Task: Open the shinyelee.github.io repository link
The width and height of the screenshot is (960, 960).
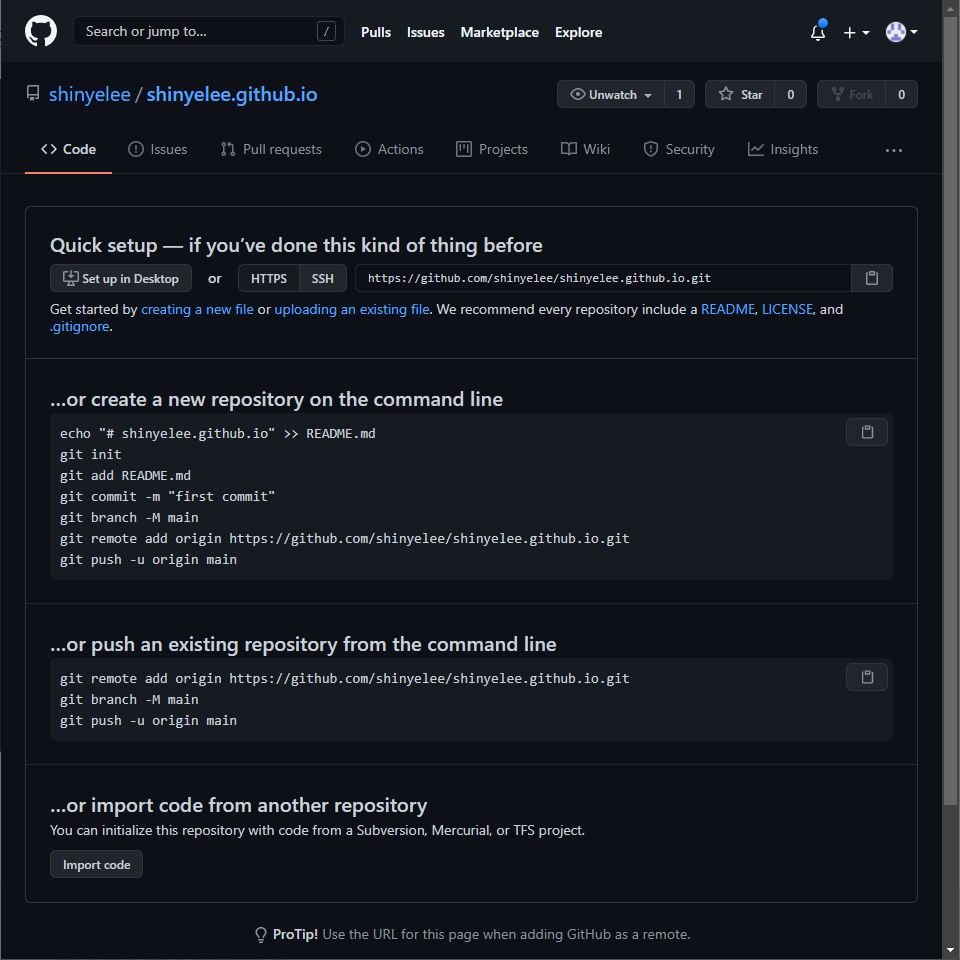Action: coord(232,94)
